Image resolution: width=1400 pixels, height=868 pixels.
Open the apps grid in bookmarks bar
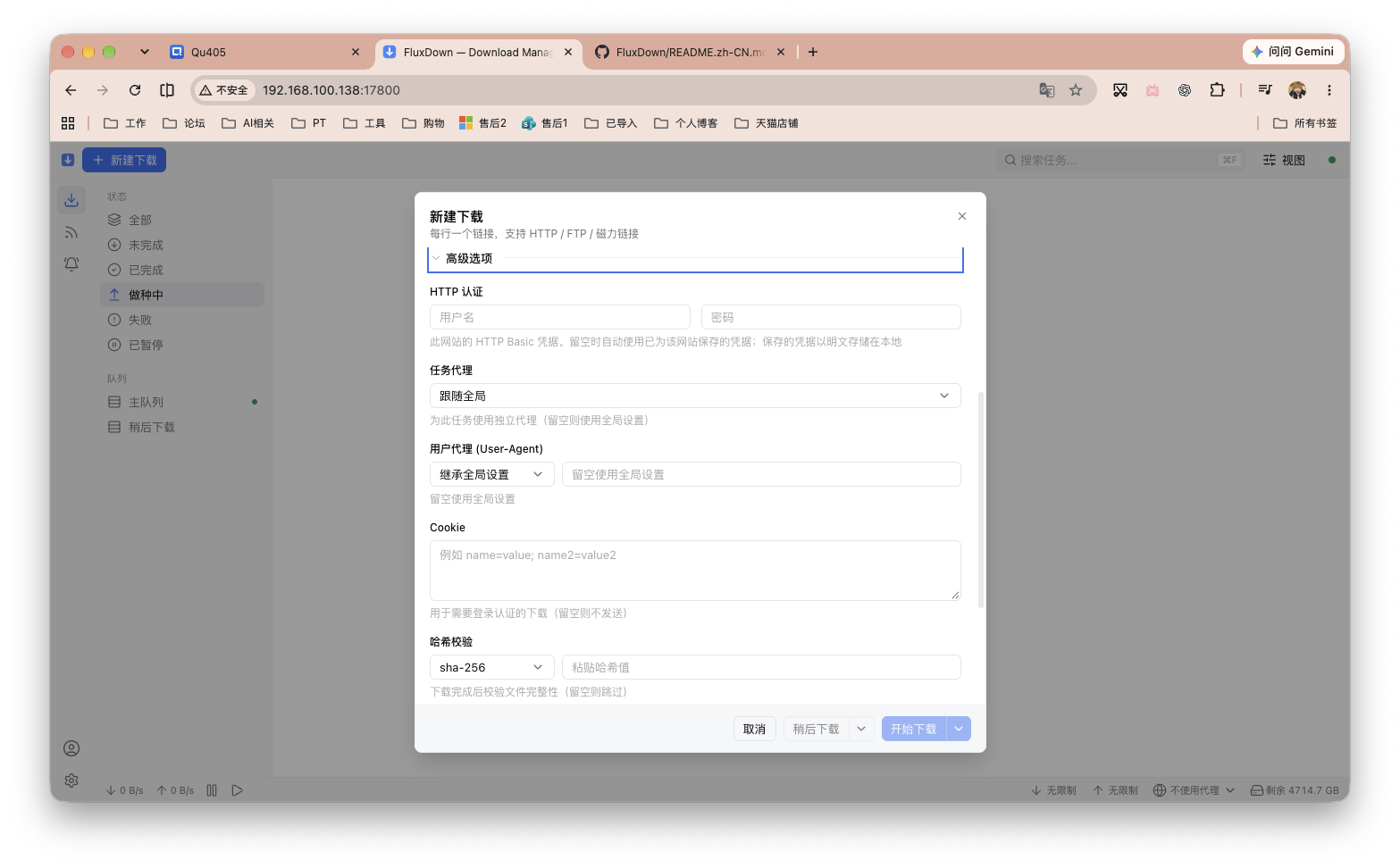[x=68, y=123]
